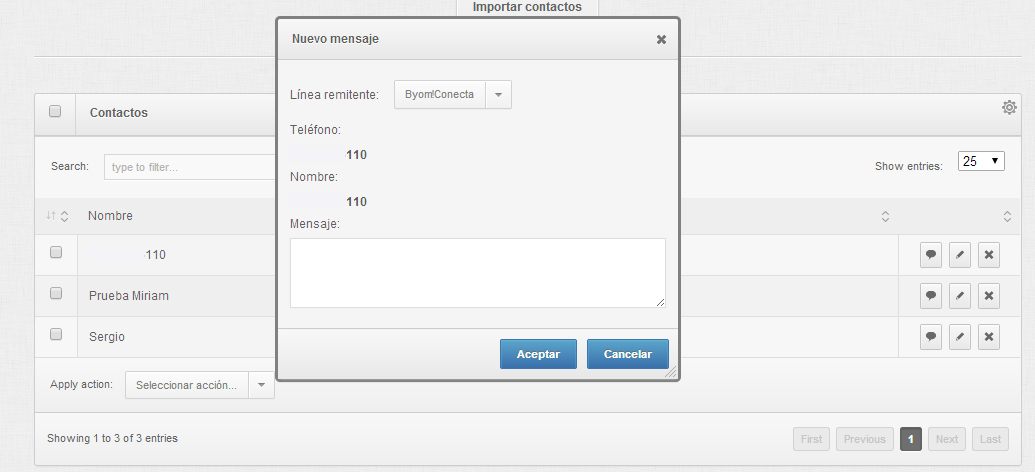The height and width of the screenshot is (472, 1035).
Task: Sort by the Nombre column header
Action: [110, 216]
